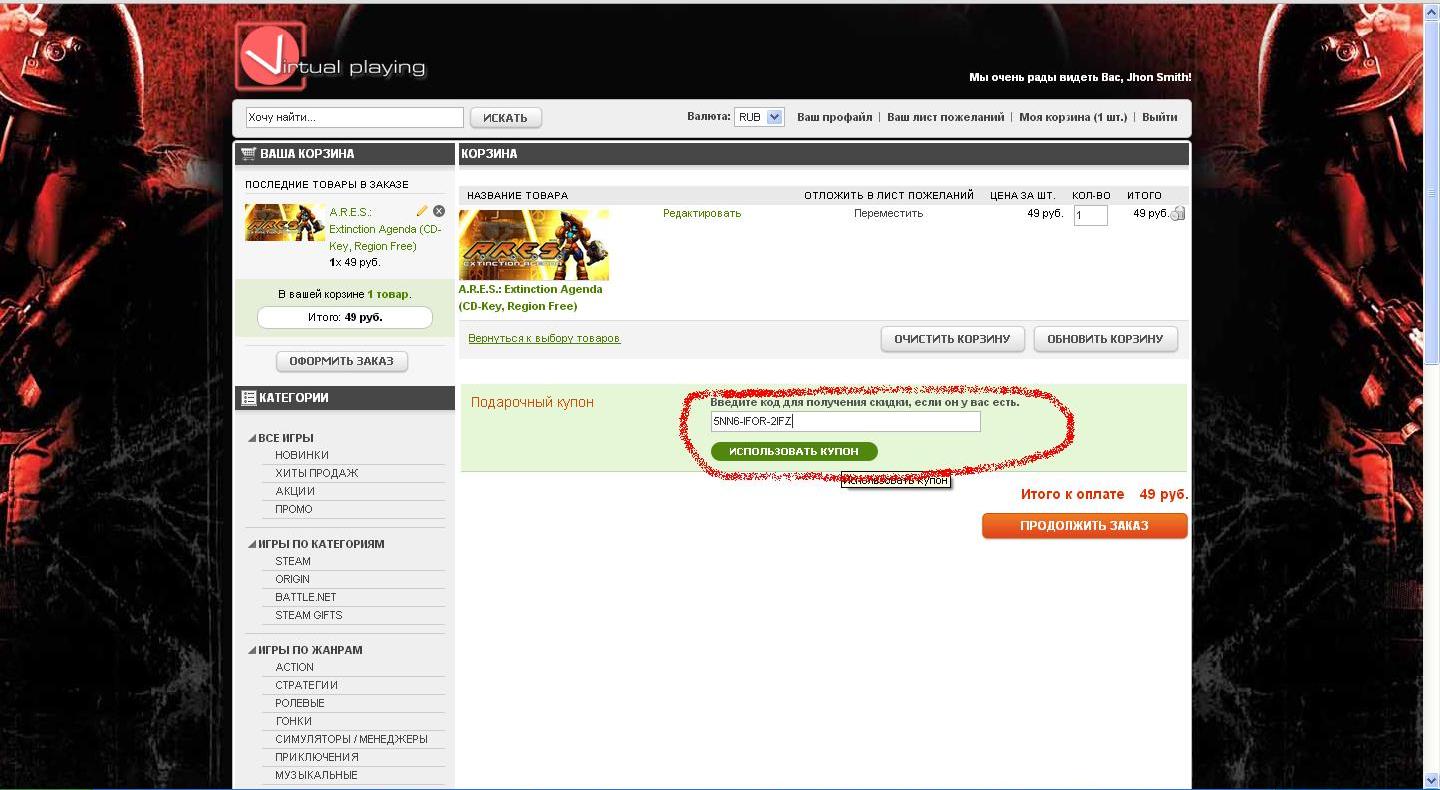Select the STEAM GIFTS category
The width and height of the screenshot is (1440, 790).
[308, 615]
